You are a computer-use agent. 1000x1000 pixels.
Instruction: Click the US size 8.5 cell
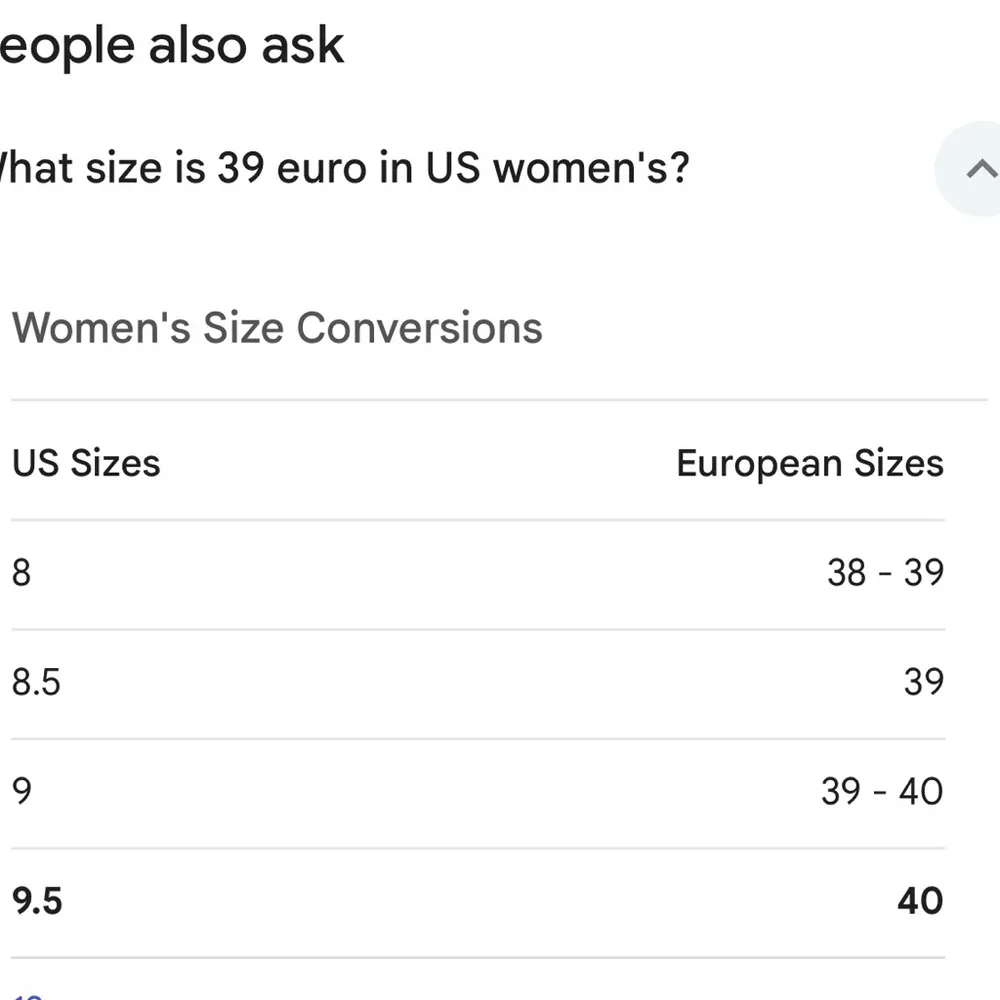[x=36, y=683]
